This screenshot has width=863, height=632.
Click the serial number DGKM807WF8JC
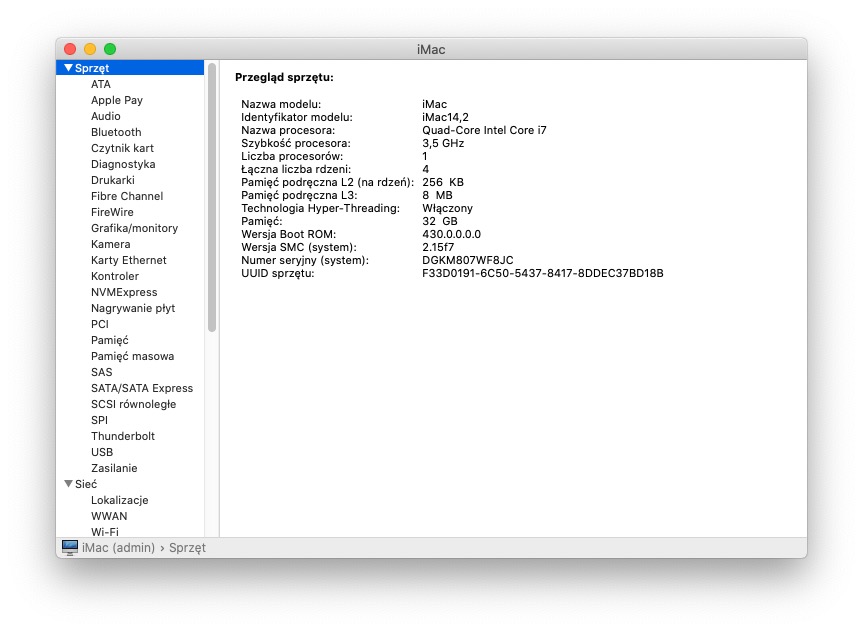coord(467,260)
